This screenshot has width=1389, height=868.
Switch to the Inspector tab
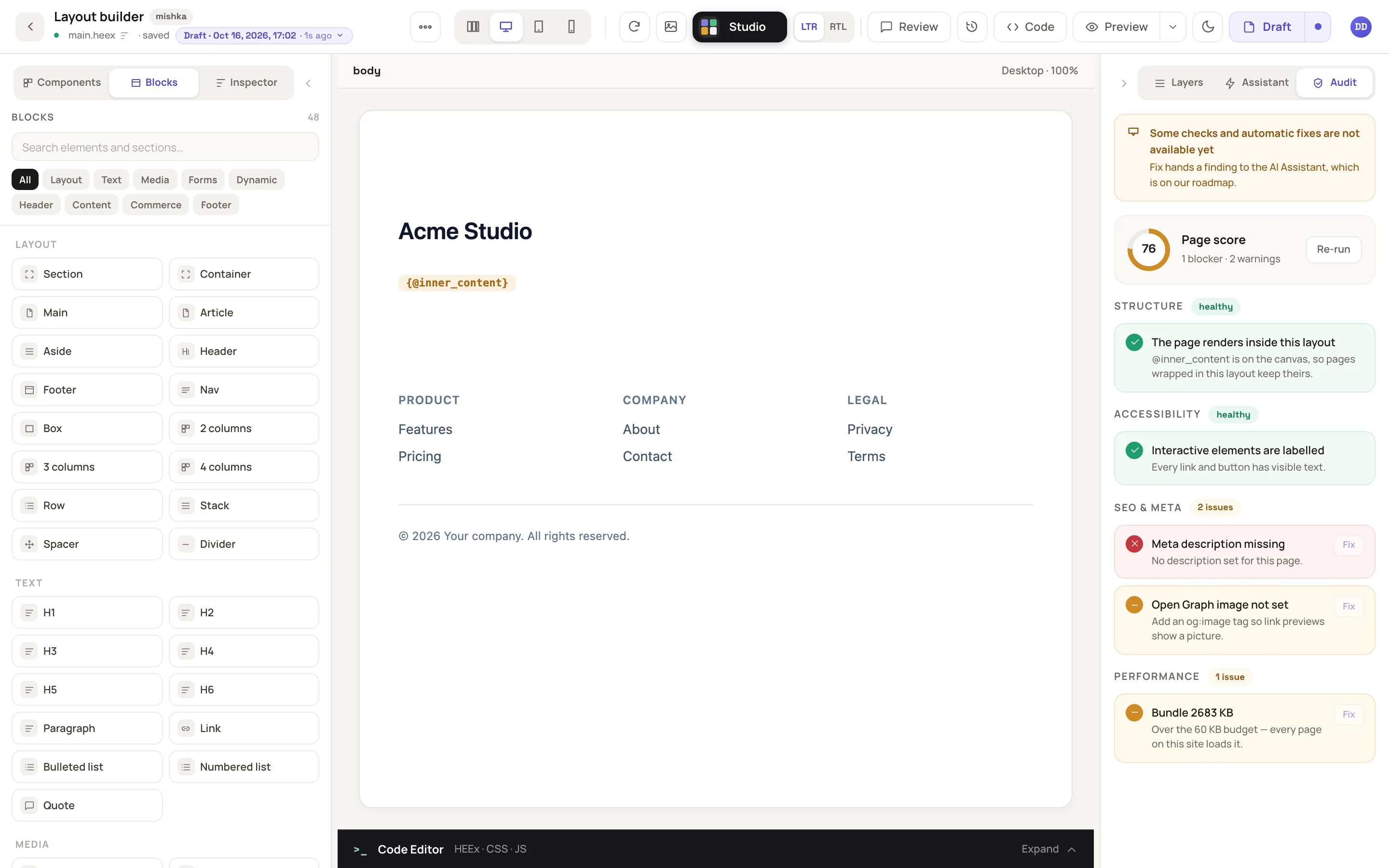click(x=246, y=82)
